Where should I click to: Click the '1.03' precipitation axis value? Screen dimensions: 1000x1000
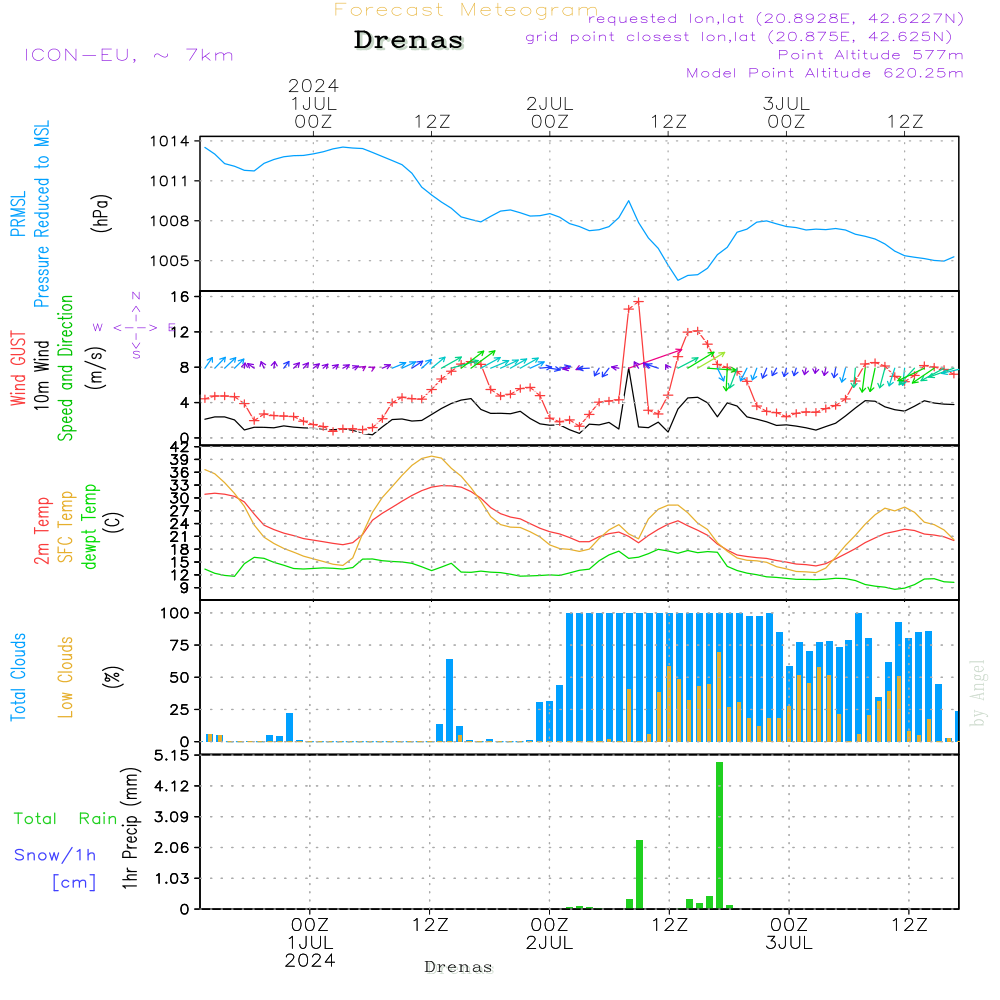(x=172, y=878)
